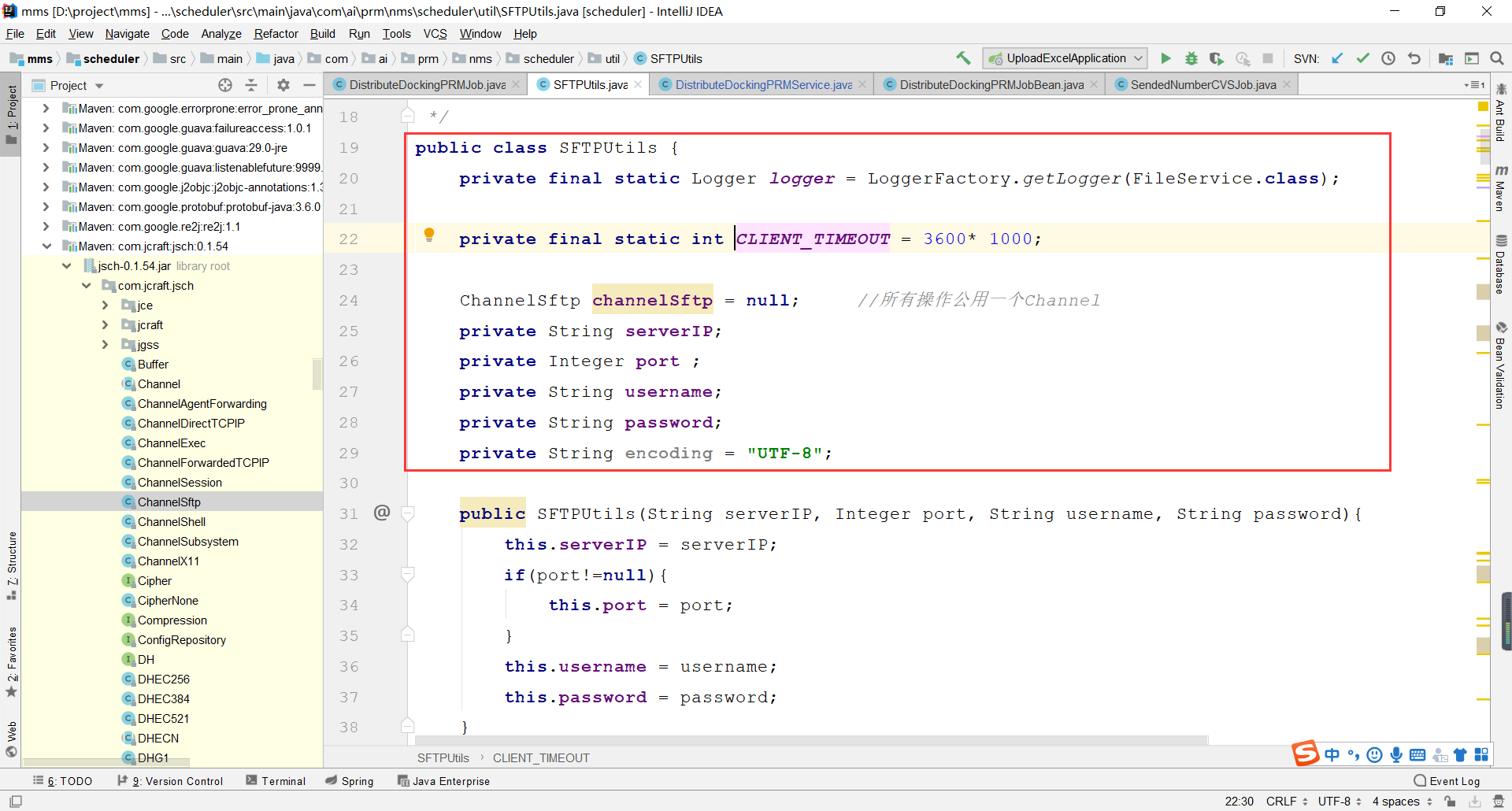Toggle the Web tool window stripe button
This screenshot has height=811, width=1512.
pyautogui.click(x=11, y=739)
